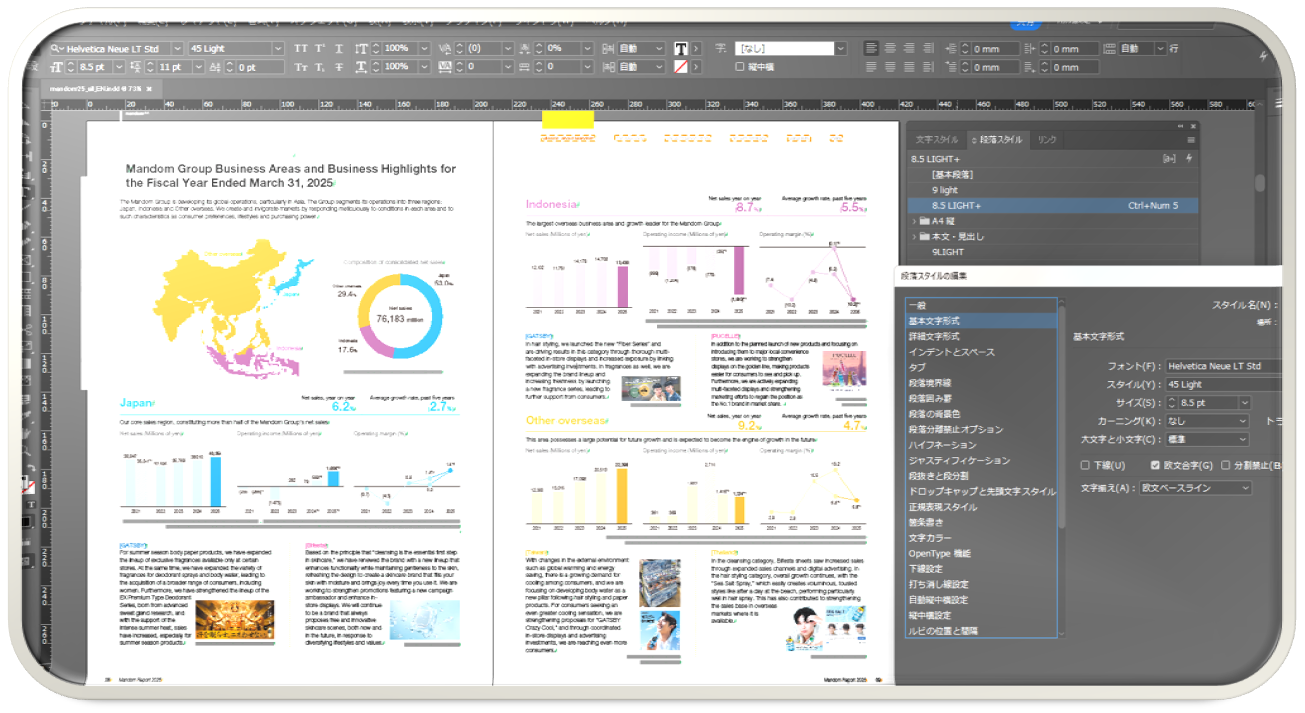Click the Strikethrough text icon

point(340,67)
